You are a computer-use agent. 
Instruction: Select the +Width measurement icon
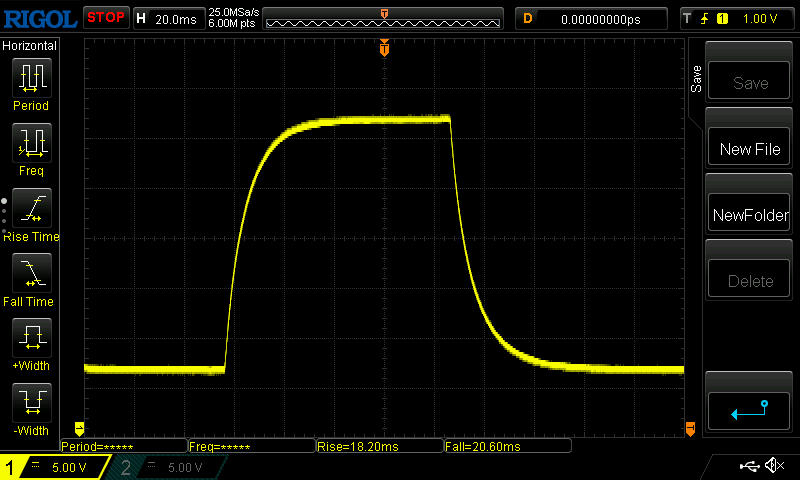pos(32,338)
